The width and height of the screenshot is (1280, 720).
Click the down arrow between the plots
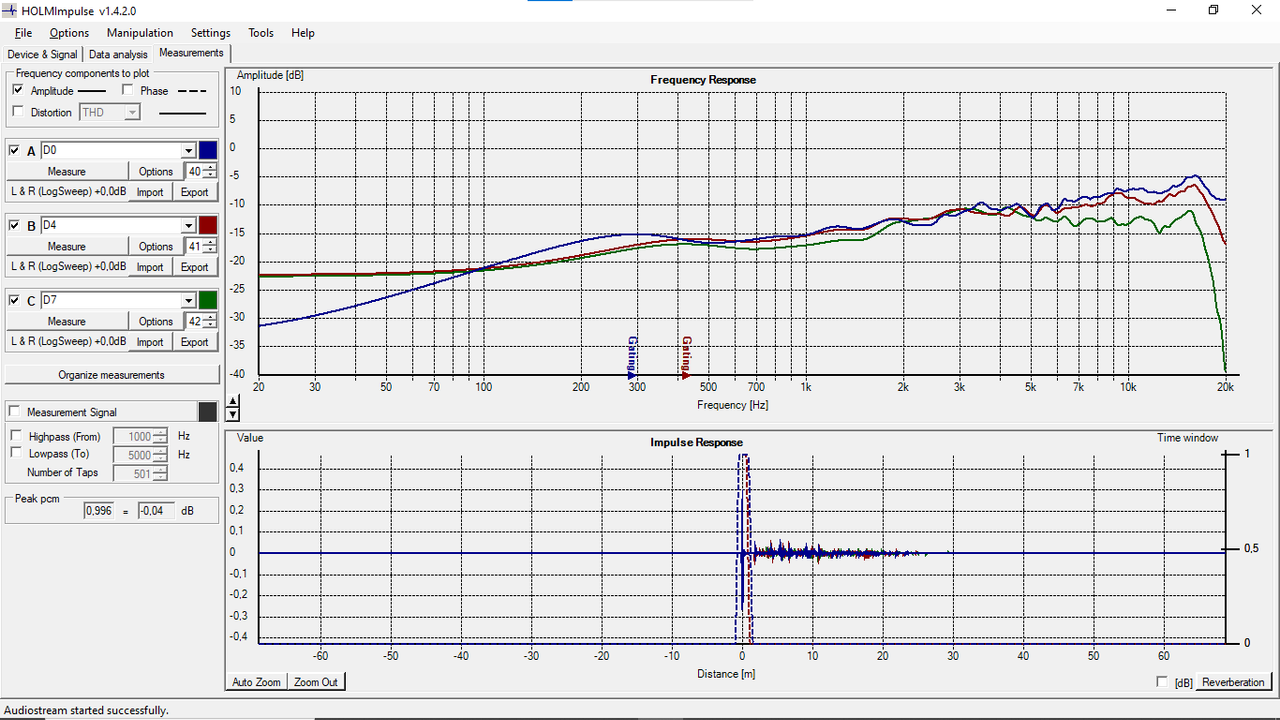pyautogui.click(x=233, y=414)
